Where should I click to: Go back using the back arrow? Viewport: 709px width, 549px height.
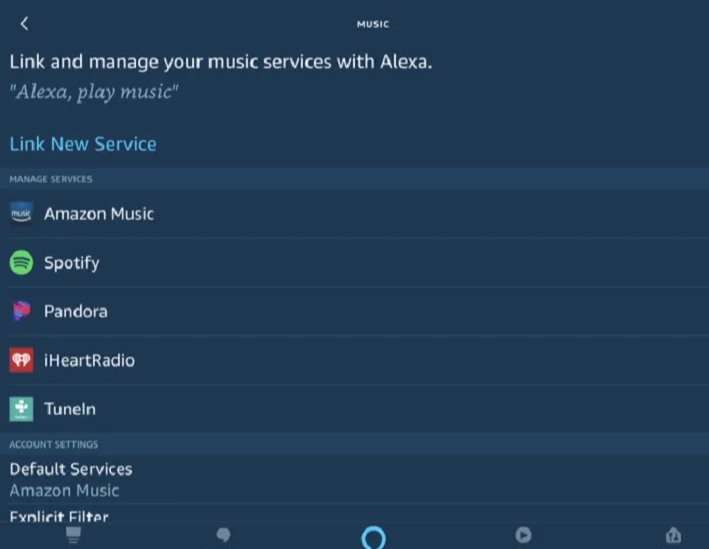point(24,24)
